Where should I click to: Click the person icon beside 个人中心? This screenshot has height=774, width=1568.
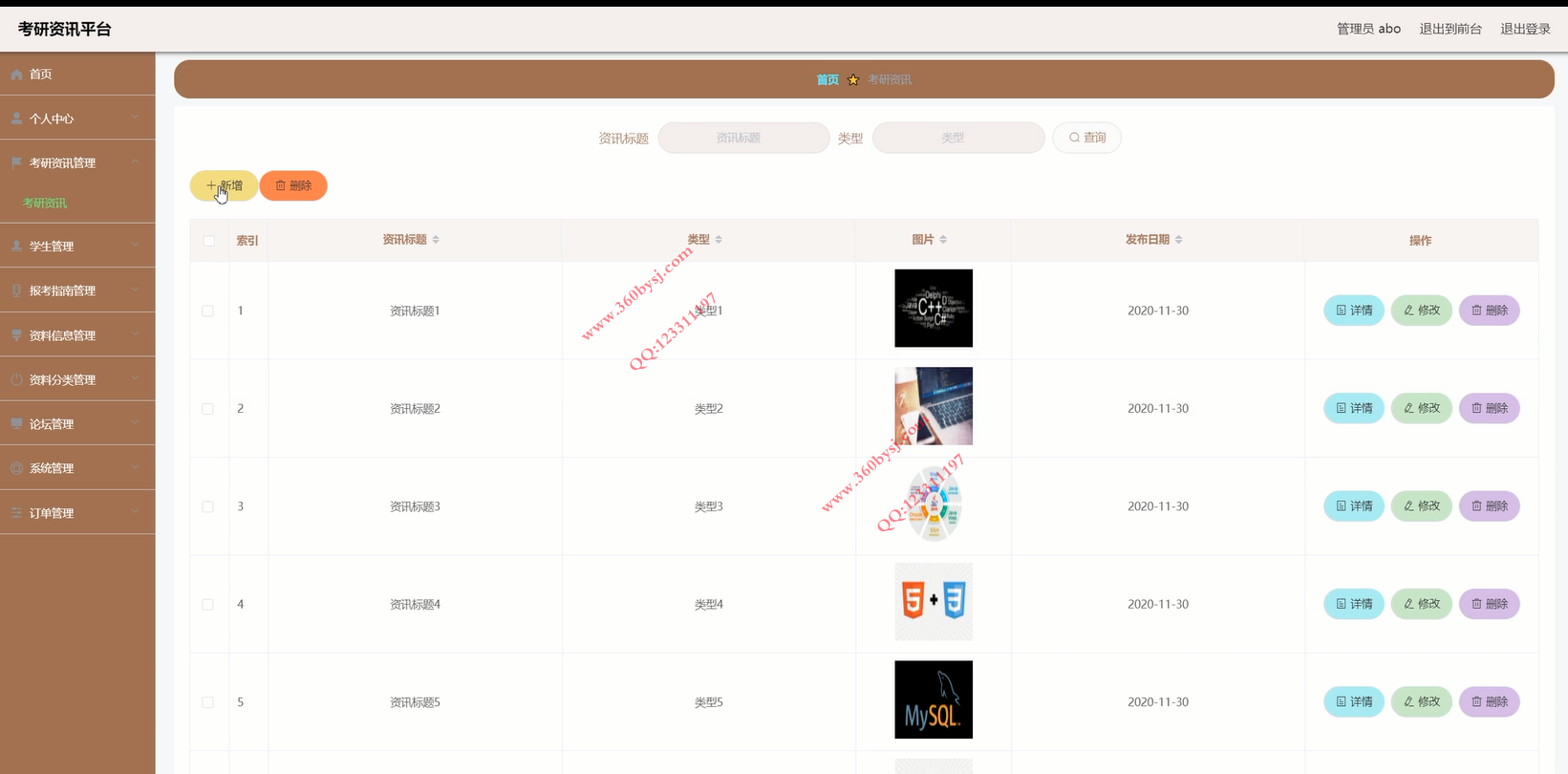point(16,118)
